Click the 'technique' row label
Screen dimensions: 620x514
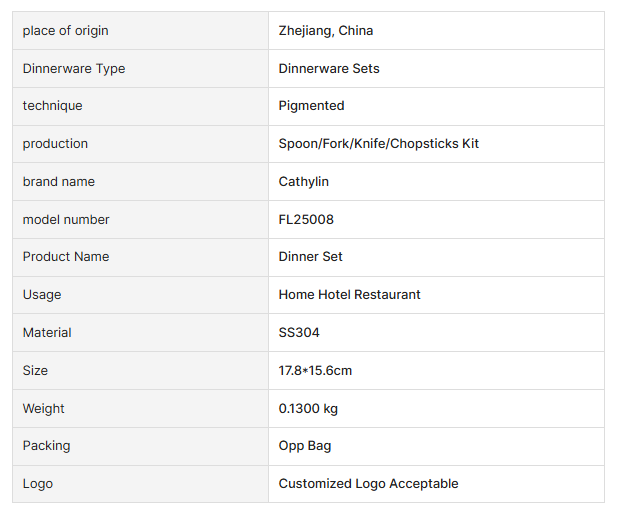[x=53, y=106]
